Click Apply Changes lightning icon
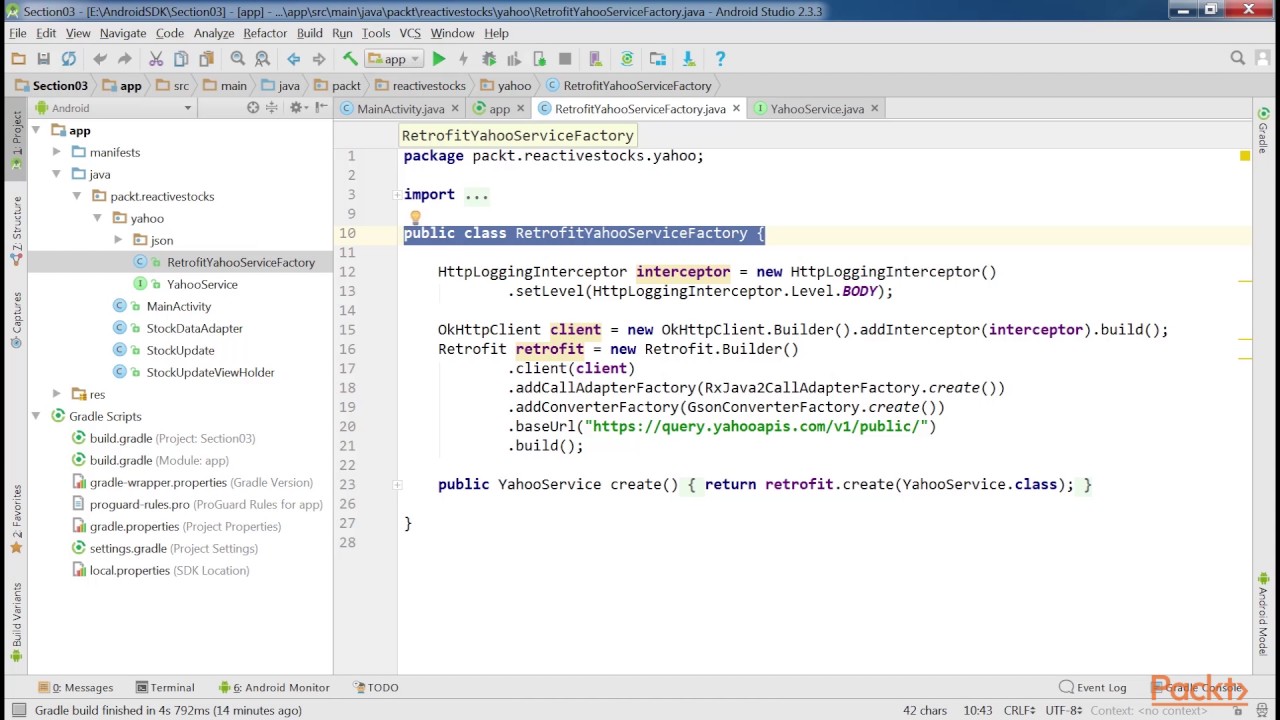This screenshot has width=1280, height=720. pos(463,59)
